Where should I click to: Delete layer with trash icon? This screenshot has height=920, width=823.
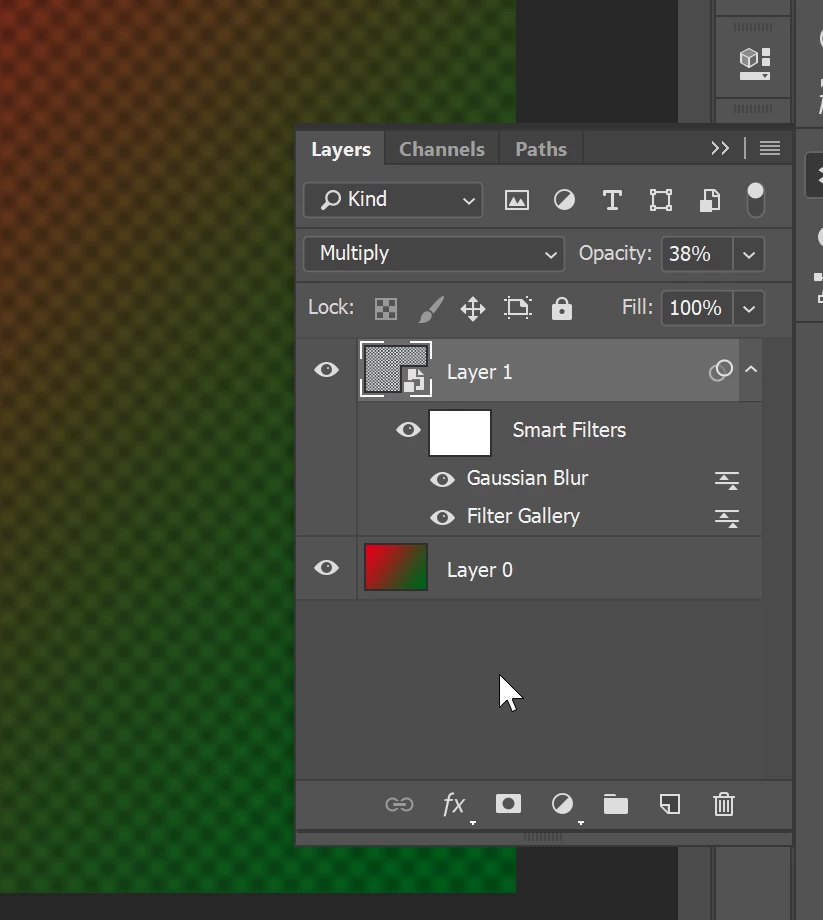724,804
